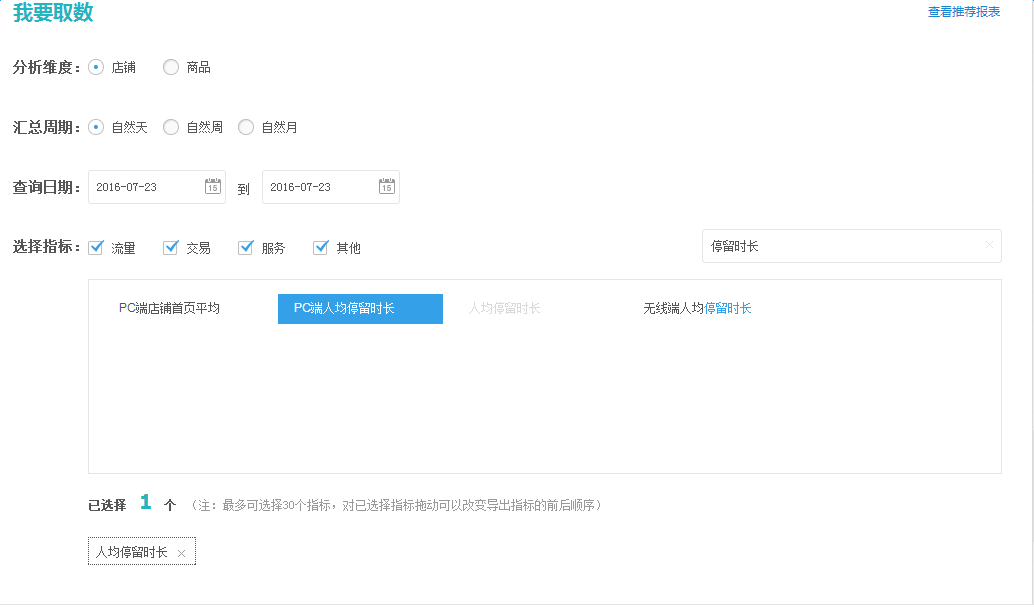The height and width of the screenshot is (607, 1034).
Task: Uncheck the 流量 indicator checkbox
Action: pos(96,247)
